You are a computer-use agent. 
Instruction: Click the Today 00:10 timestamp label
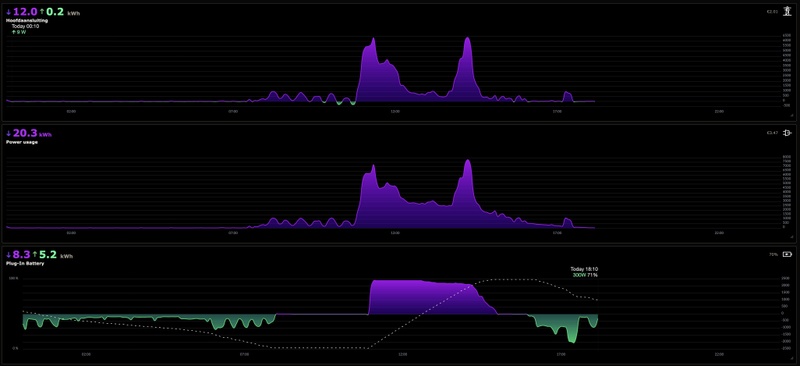[x=26, y=26]
